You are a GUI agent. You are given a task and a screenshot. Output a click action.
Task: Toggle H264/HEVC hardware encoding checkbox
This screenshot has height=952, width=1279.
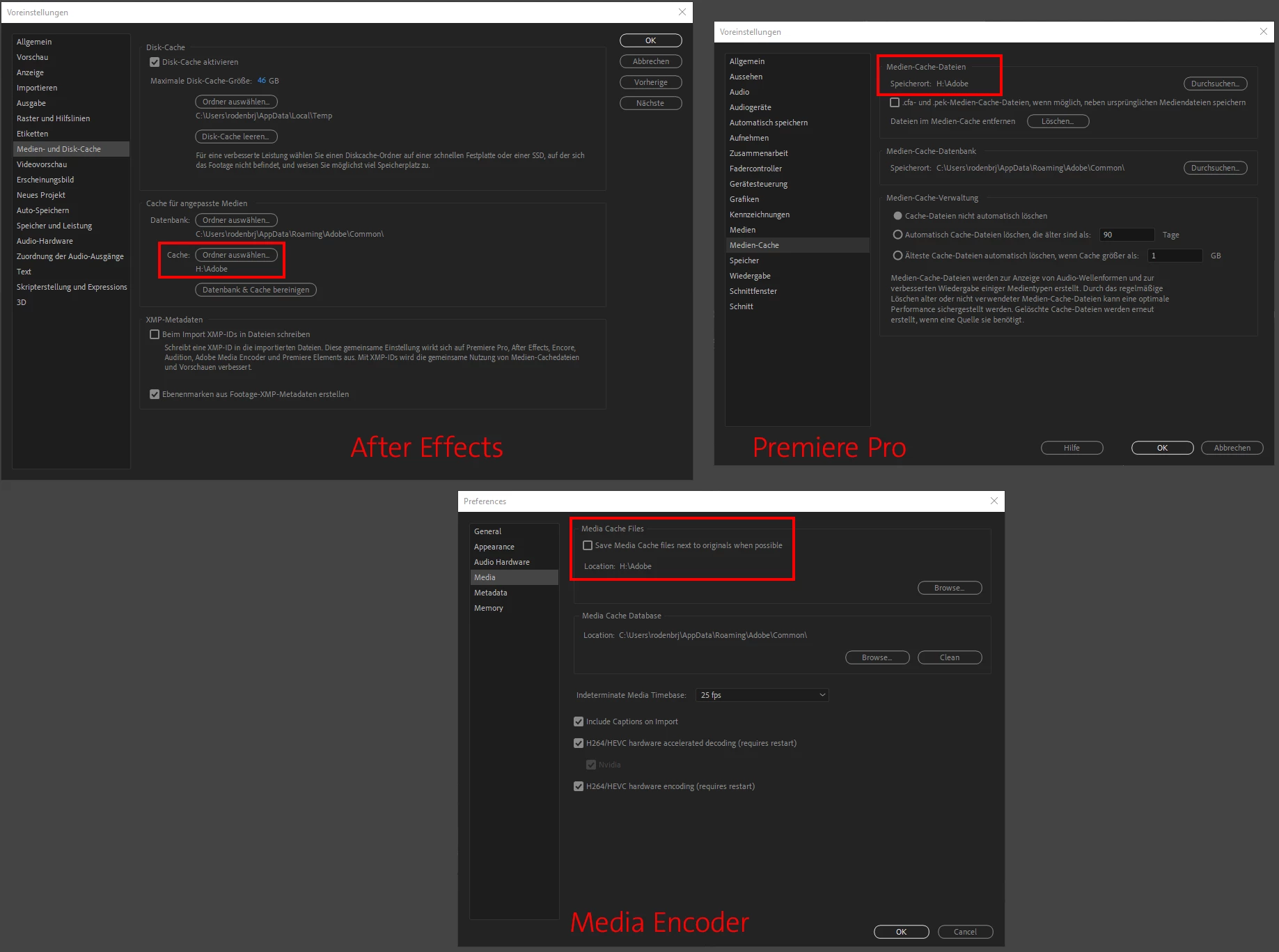point(579,786)
